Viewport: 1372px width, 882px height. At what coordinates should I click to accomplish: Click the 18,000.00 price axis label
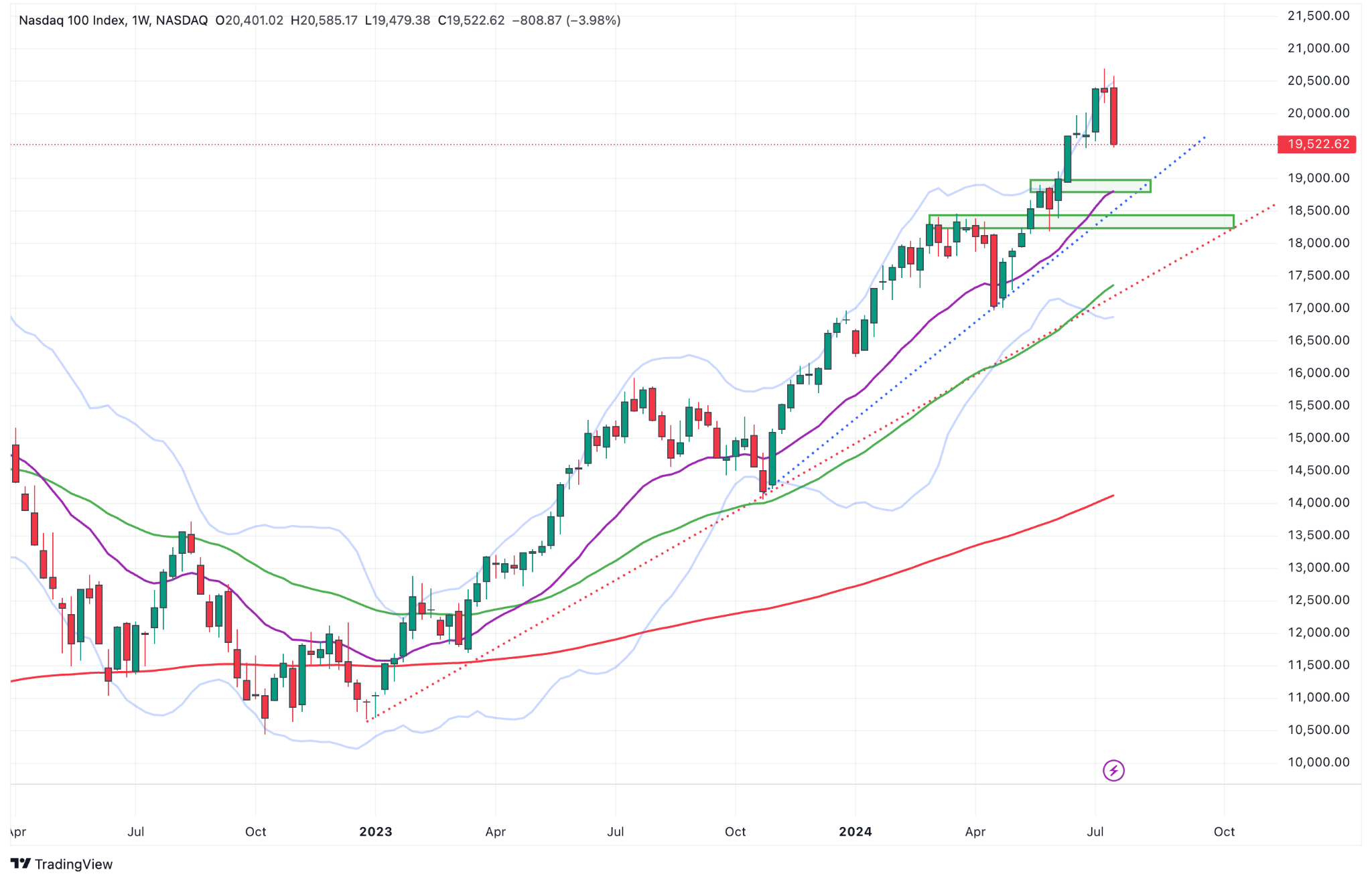[x=1318, y=243]
